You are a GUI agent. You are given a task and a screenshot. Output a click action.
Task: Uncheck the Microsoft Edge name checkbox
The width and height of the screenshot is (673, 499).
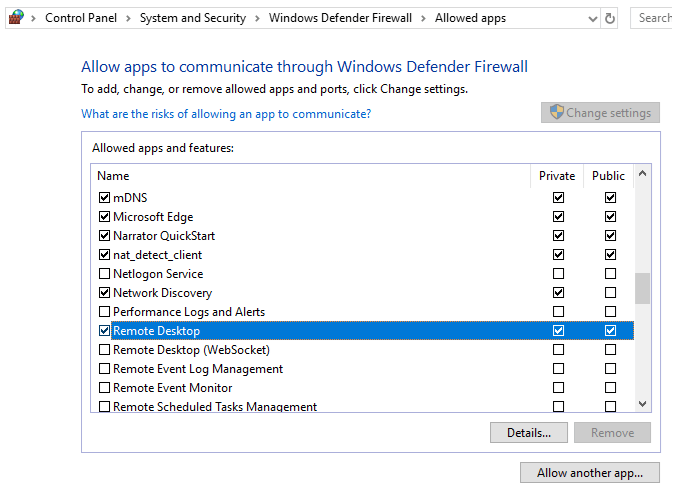[104, 216]
